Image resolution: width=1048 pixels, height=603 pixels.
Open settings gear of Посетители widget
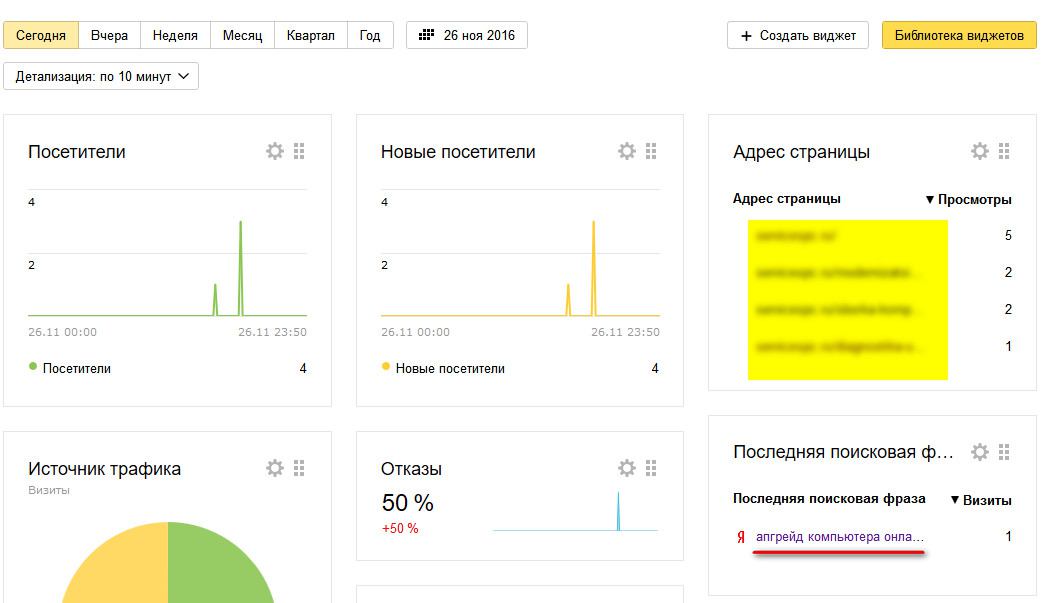pyautogui.click(x=275, y=151)
